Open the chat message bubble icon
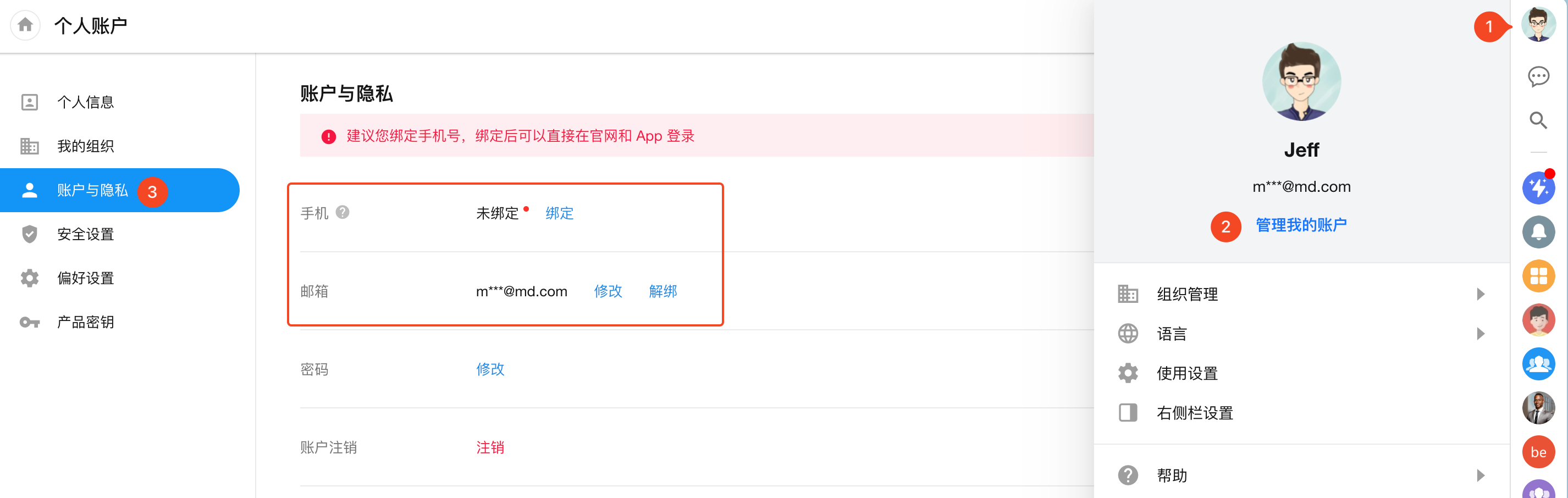 pos(1538,76)
